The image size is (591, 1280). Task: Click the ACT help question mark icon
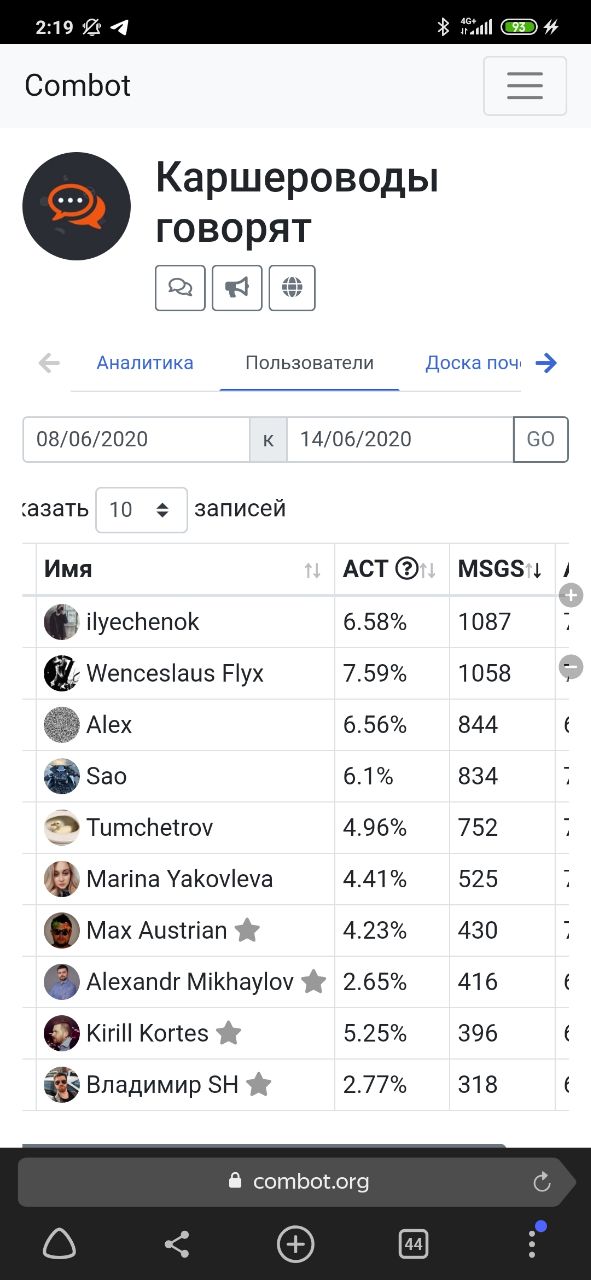(406, 569)
